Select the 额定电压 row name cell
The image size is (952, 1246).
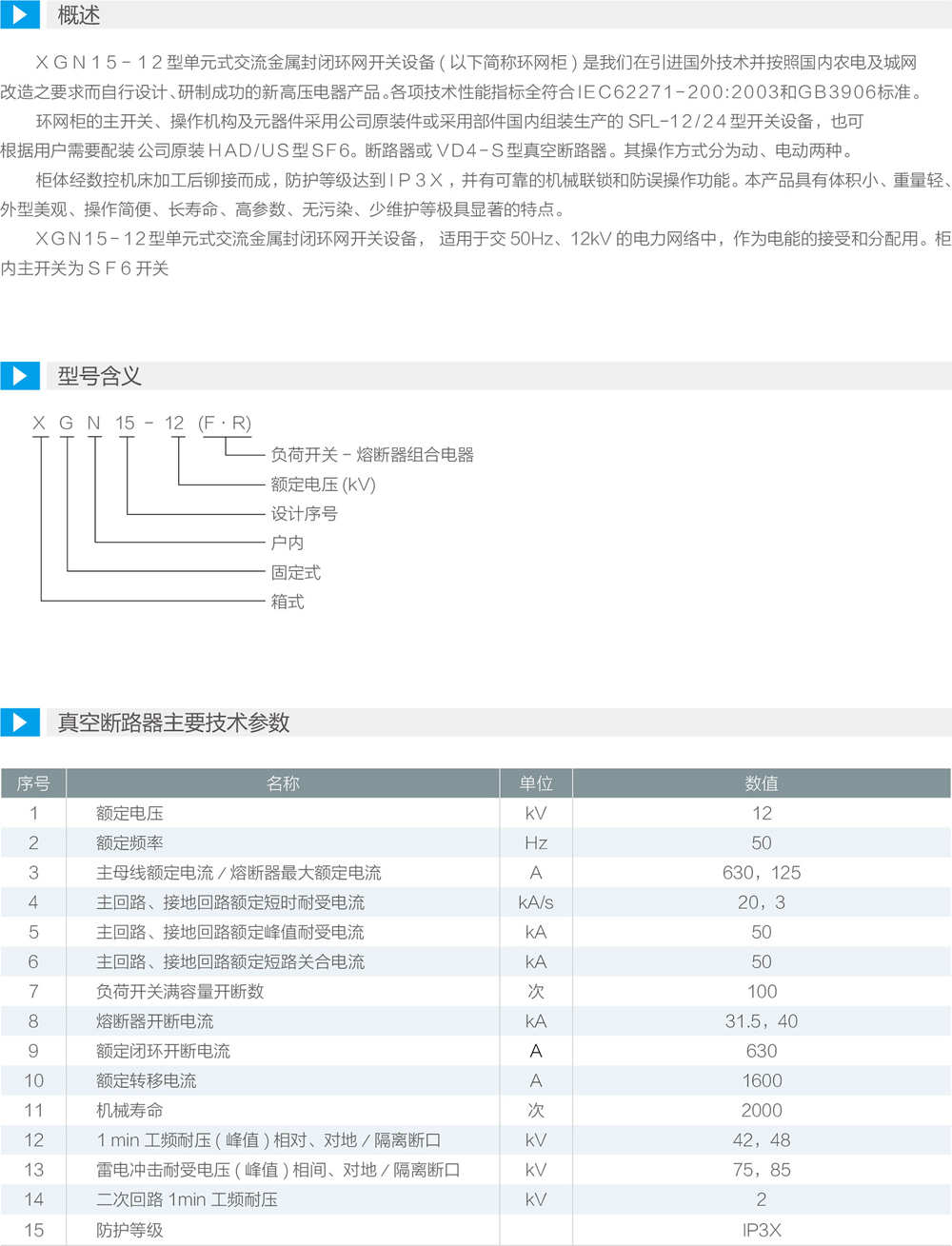coord(129,813)
